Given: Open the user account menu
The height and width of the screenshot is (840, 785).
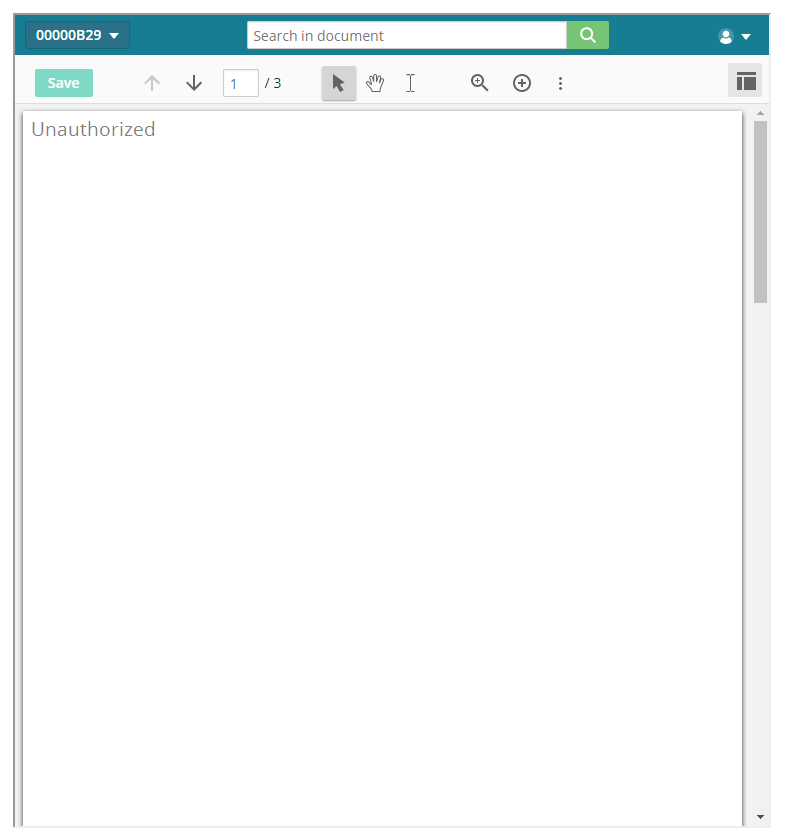Looking at the screenshot, I should [734, 36].
